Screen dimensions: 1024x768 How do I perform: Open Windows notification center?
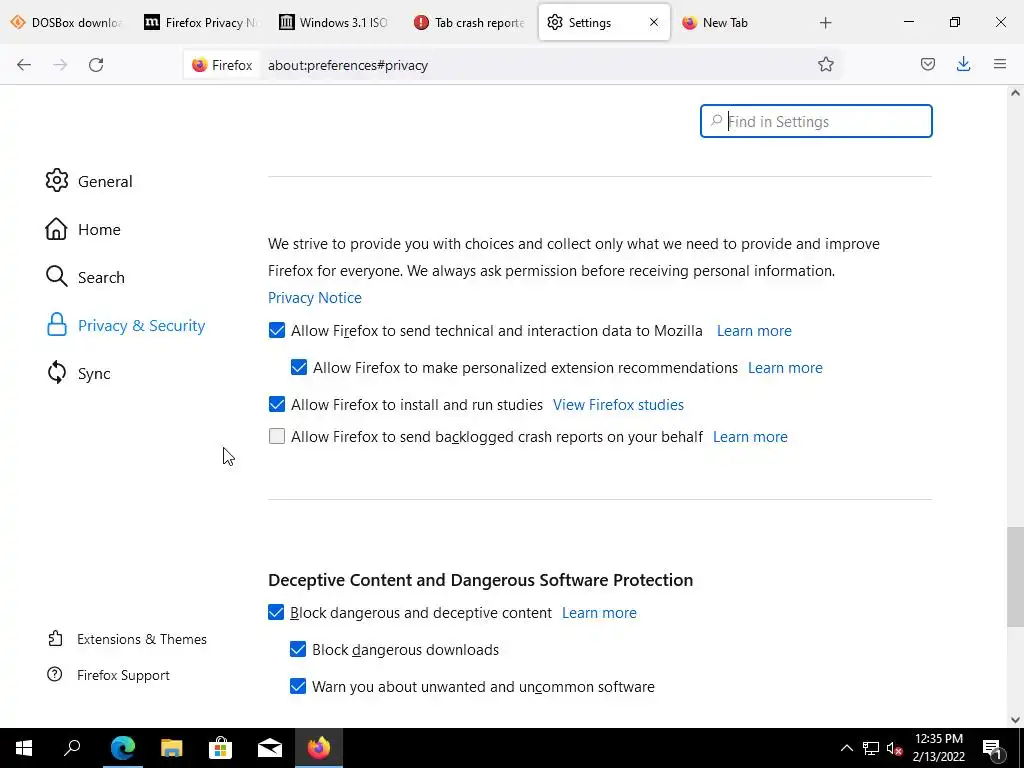coord(992,748)
